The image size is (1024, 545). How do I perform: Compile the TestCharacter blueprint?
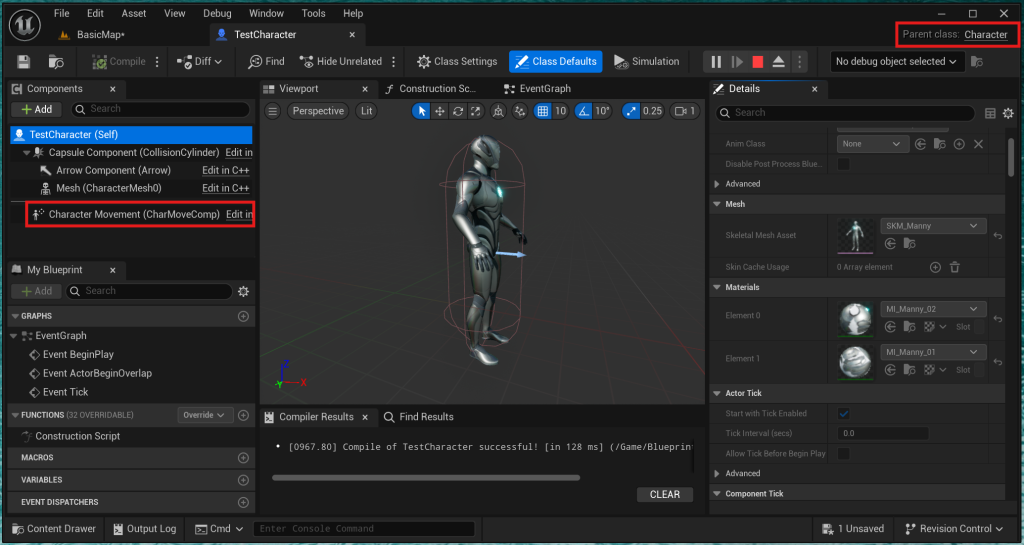pos(119,61)
